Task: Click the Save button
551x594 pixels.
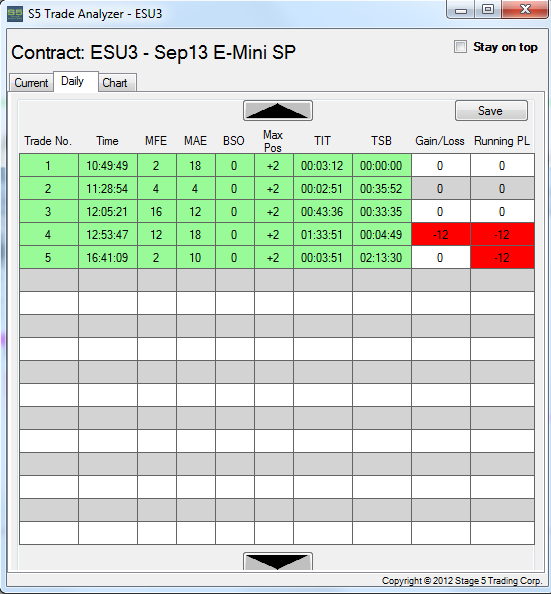Action: 491,111
